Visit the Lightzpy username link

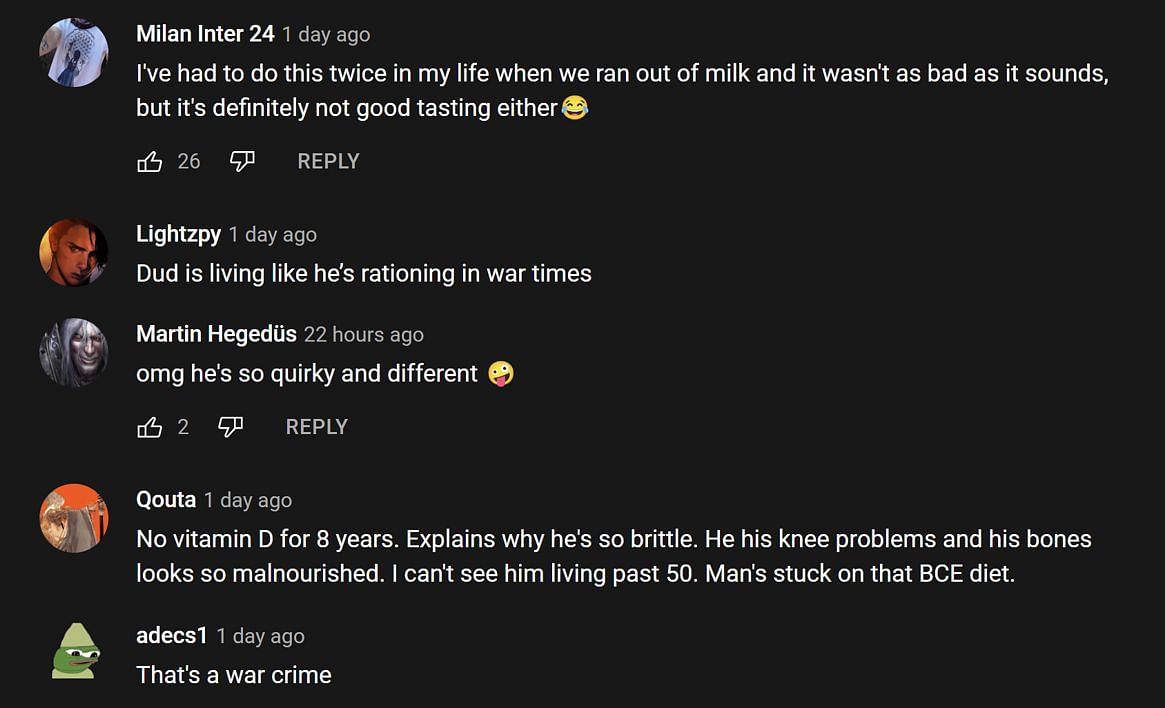[178, 234]
